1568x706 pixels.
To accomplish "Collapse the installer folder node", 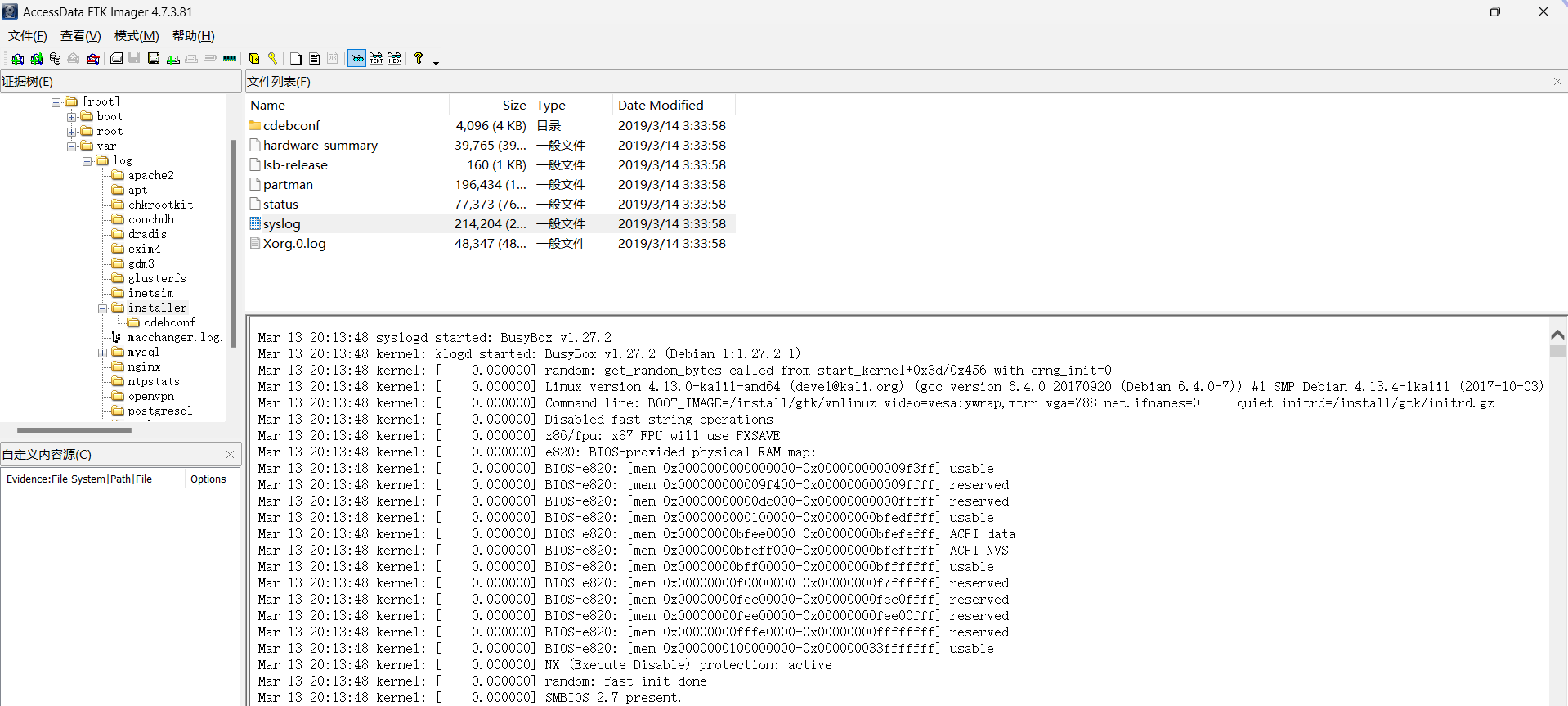I will click(x=103, y=308).
